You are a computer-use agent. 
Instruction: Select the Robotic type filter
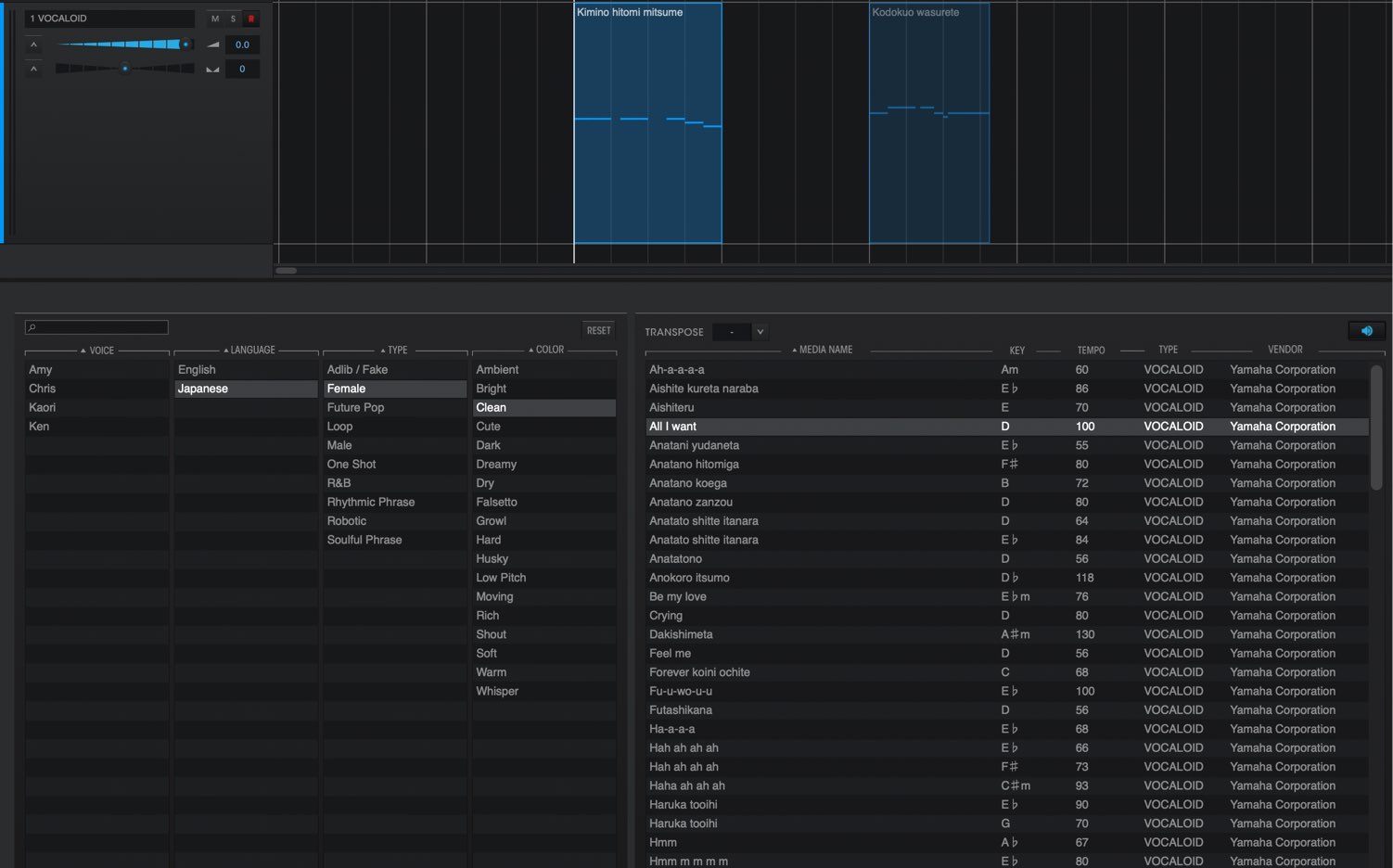[x=395, y=521]
